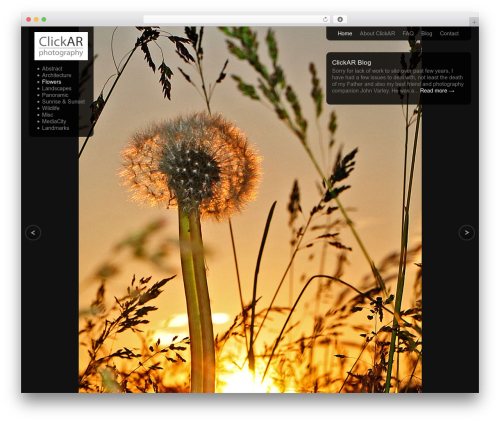Open the Wildlife gallery
Image resolution: width=500 pixels, height=423 pixels.
[51, 108]
